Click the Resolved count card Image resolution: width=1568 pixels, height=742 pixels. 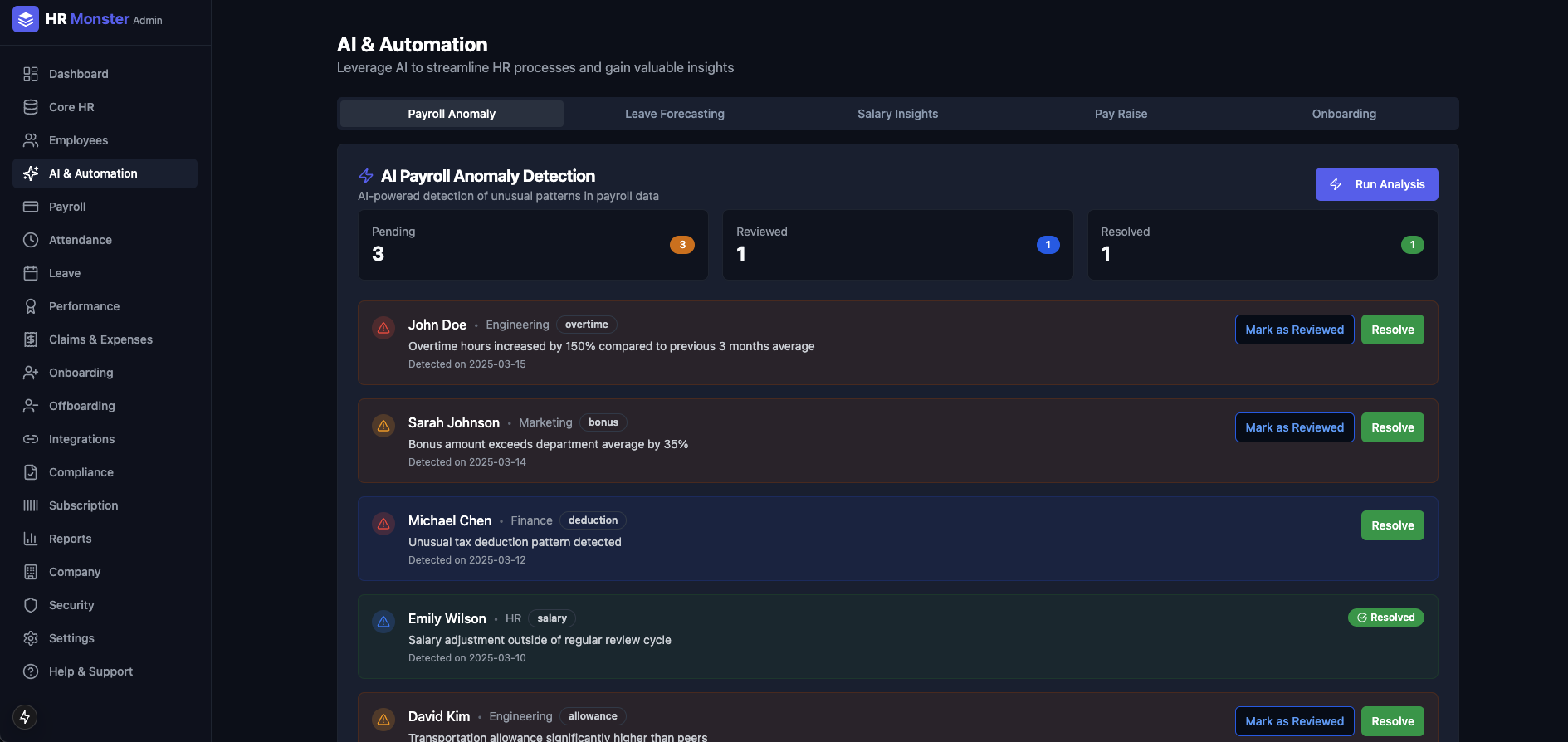click(1263, 245)
